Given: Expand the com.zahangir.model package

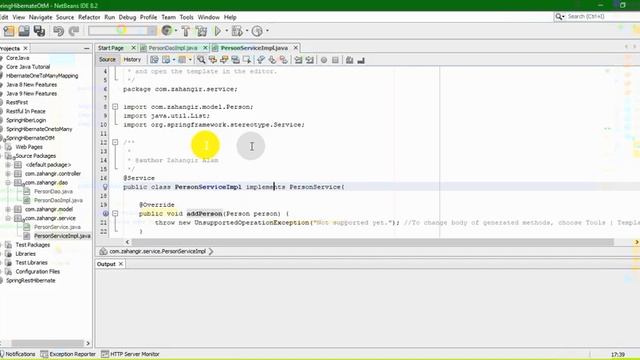Looking at the screenshot, I should pos(8,209).
